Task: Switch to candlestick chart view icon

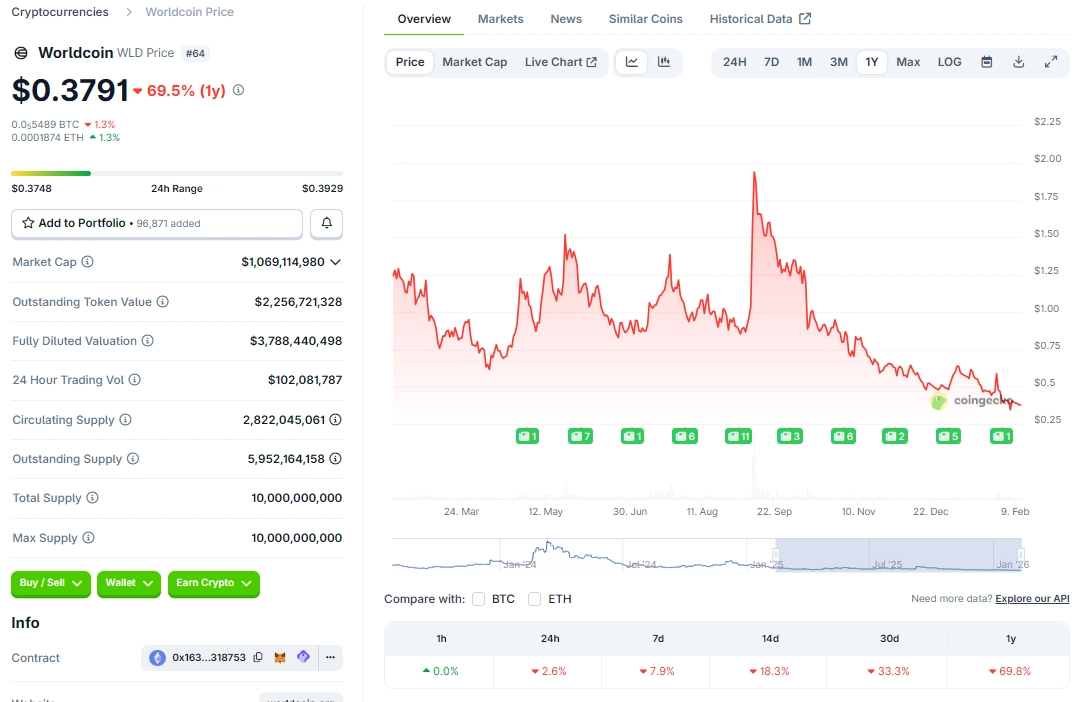Action: tap(664, 62)
